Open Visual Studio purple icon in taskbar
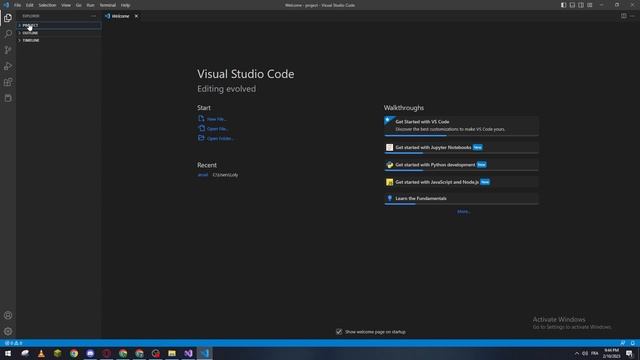Image resolution: width=640 pixels, height=360 pixels. tap(188, 353)
